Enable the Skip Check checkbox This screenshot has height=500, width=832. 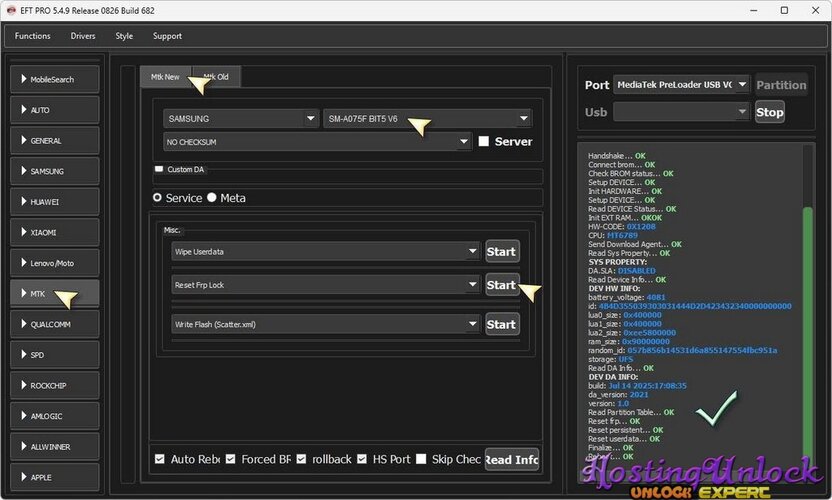[421, 459]
